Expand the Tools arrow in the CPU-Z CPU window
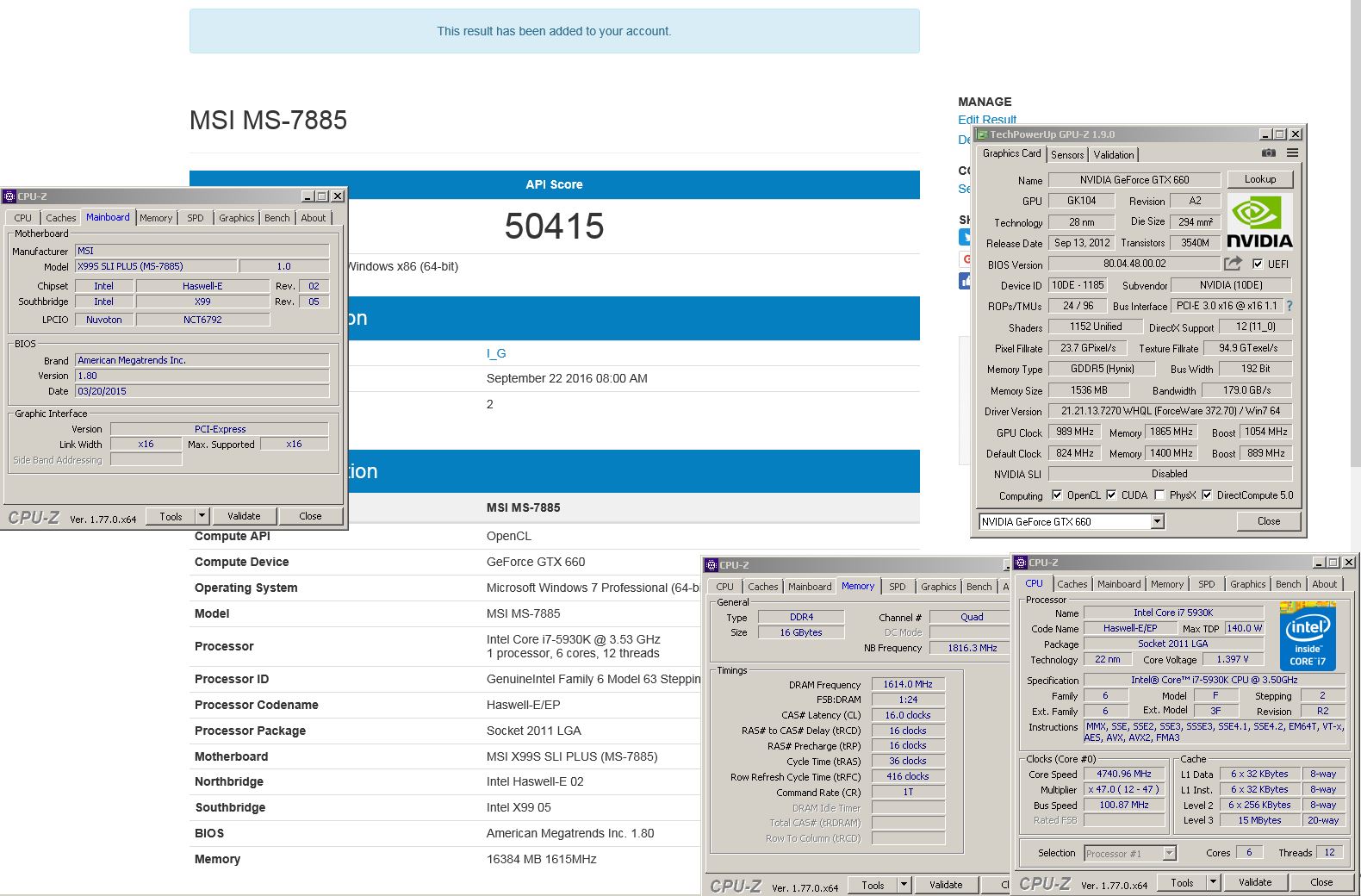 pos(1213,882)
